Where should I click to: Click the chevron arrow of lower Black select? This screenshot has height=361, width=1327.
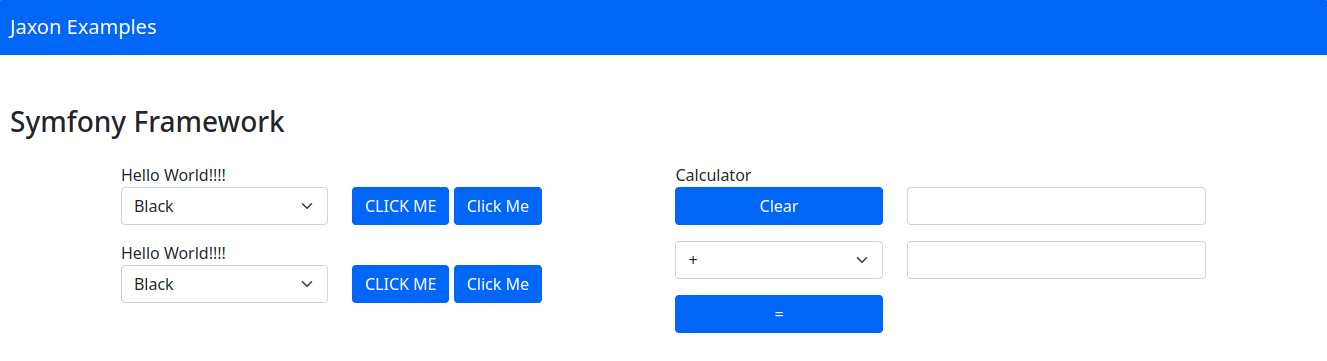click(307, 284)
